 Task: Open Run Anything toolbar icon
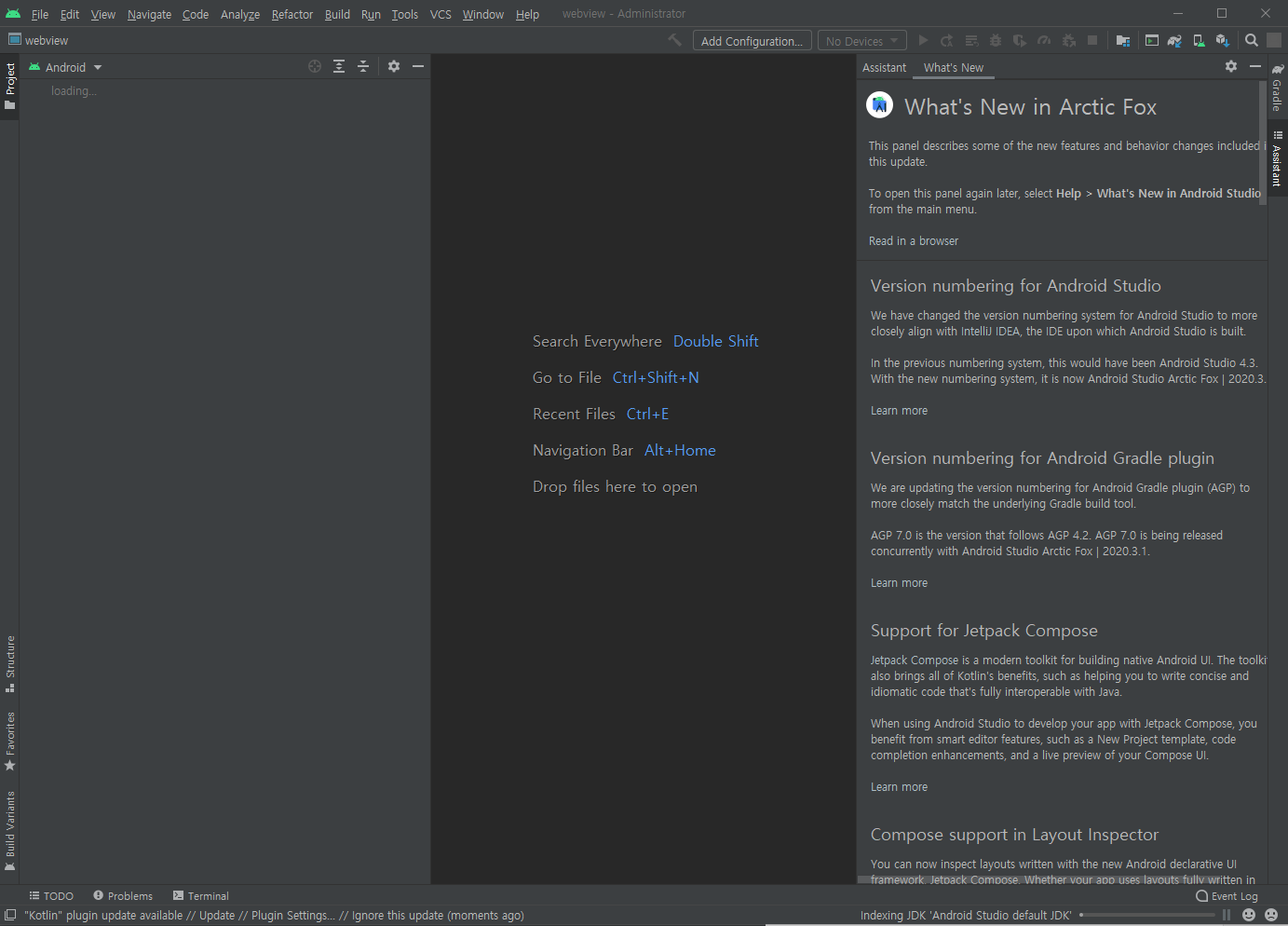(x=1152, y=40)
